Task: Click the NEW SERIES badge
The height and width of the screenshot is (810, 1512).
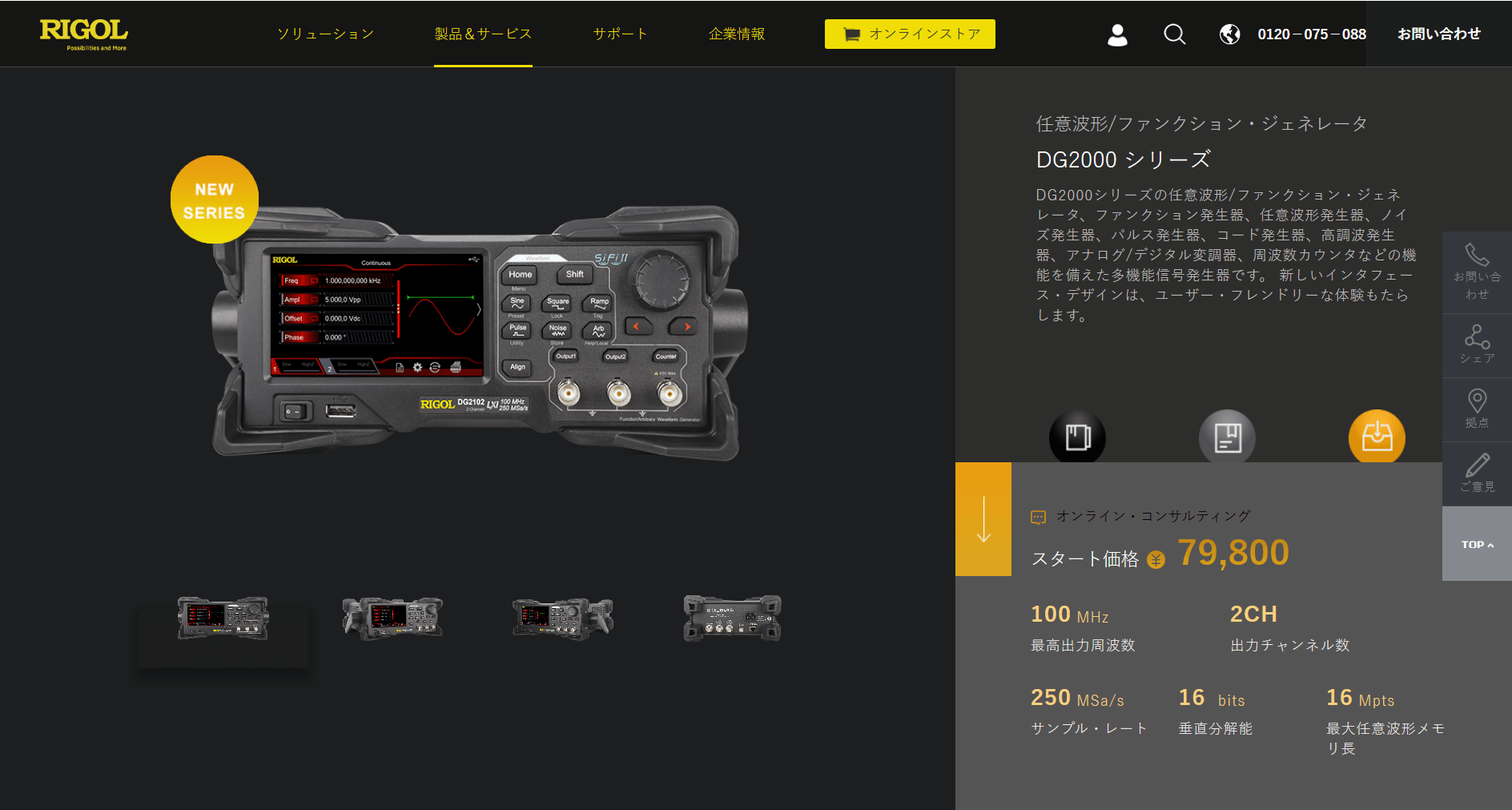Action: coord(215,199)
